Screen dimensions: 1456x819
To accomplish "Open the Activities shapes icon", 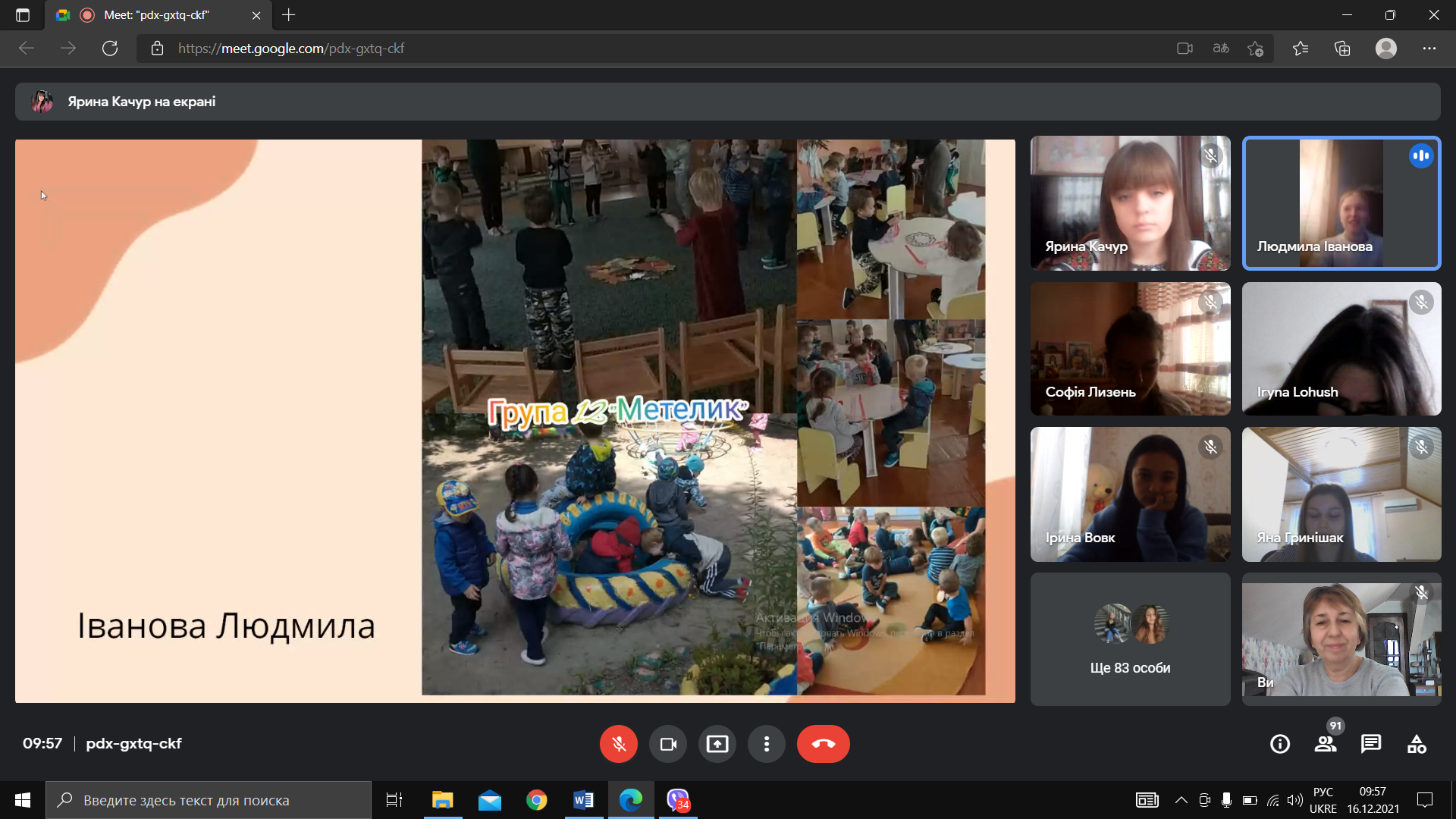I will 1417,744.
